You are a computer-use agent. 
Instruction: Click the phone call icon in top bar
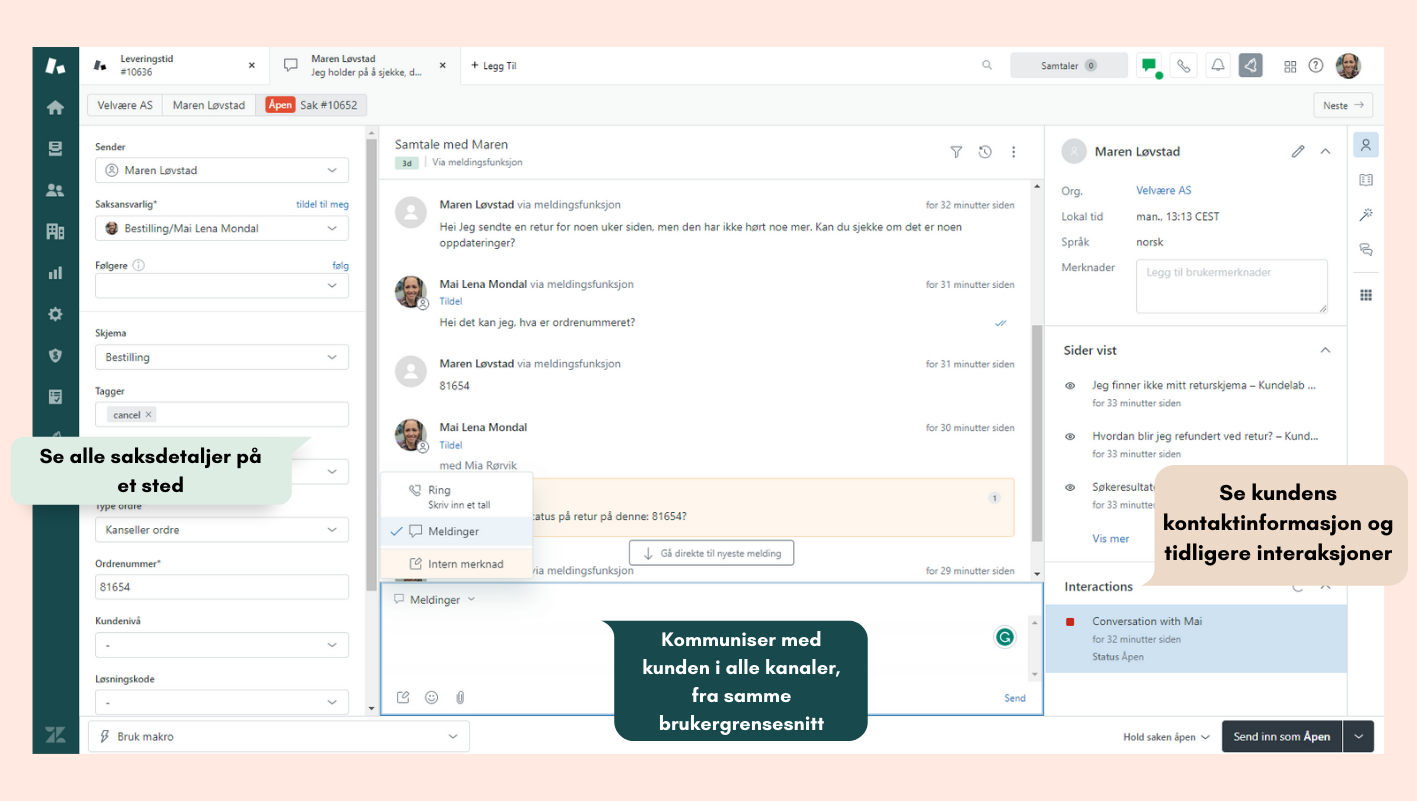(x=1184, y=66)
